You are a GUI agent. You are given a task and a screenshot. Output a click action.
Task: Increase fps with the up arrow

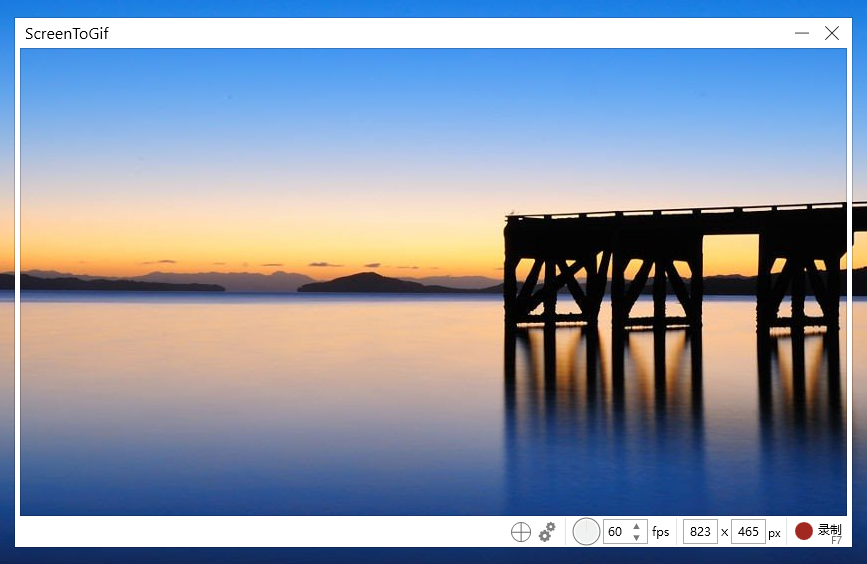(636, 526)
